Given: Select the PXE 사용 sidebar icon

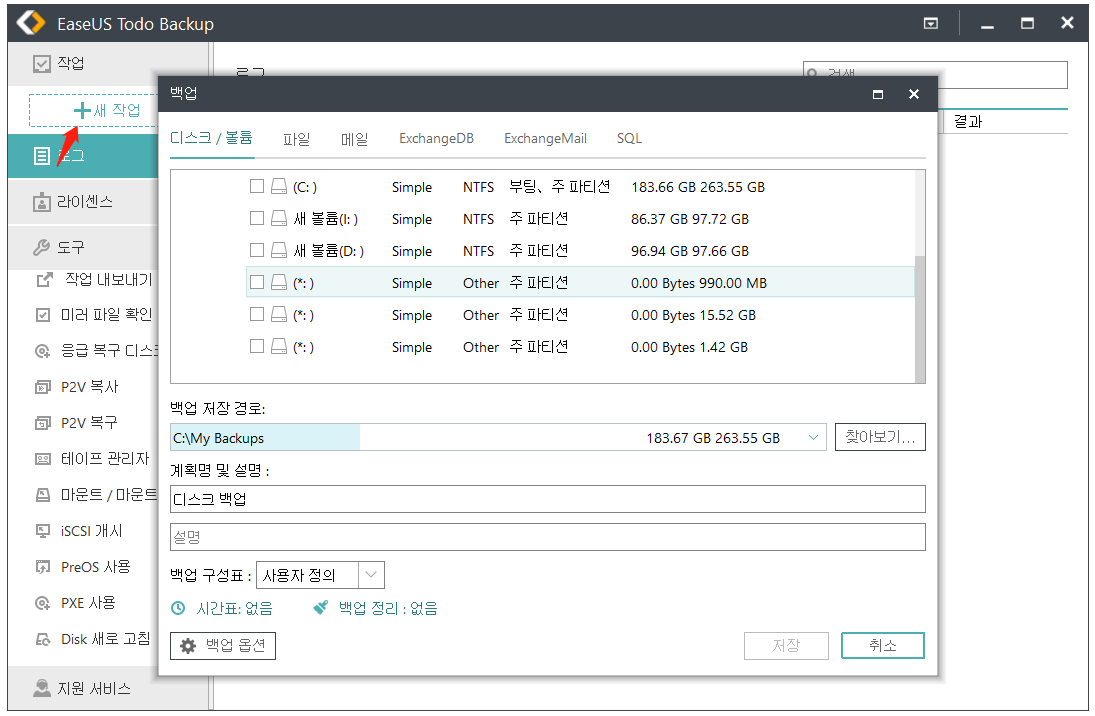Looking at the screenshot, I should pos(43,603).
